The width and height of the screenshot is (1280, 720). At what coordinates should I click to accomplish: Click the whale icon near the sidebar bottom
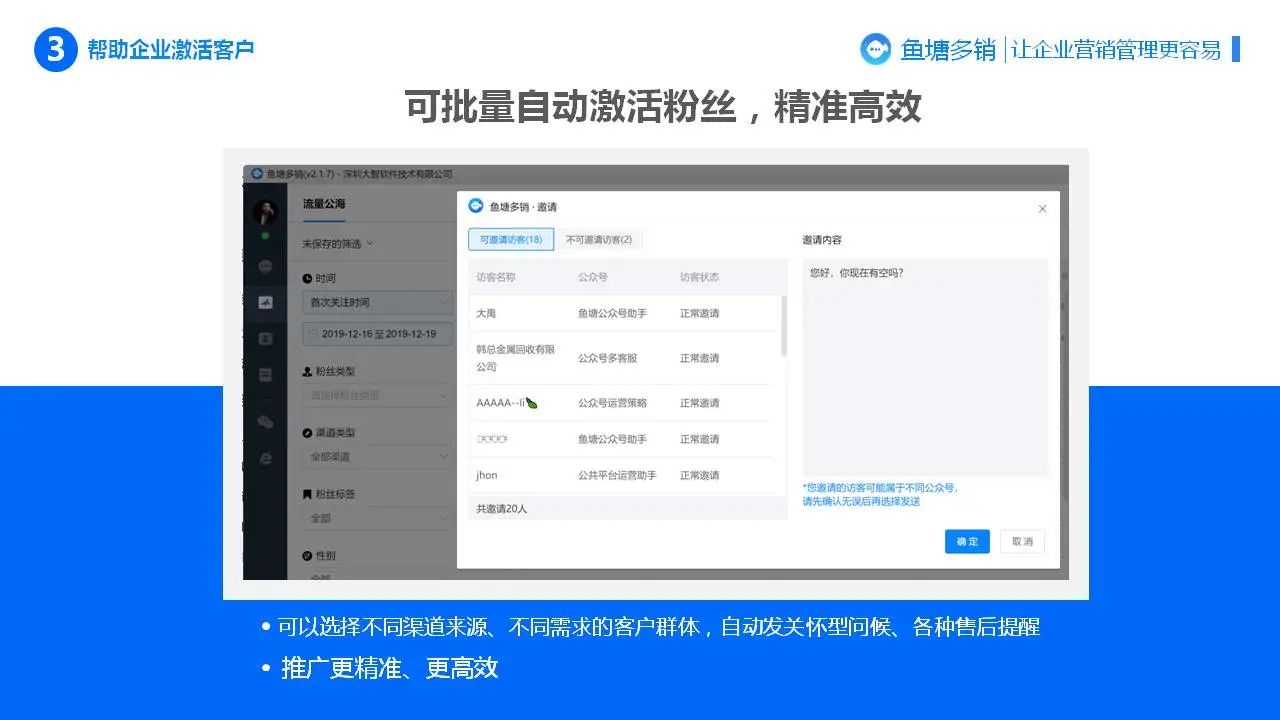click(x=263, y=422)
